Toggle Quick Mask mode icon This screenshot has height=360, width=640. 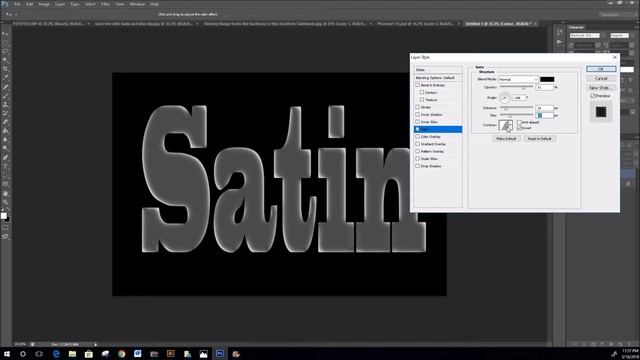coord(5,228)
